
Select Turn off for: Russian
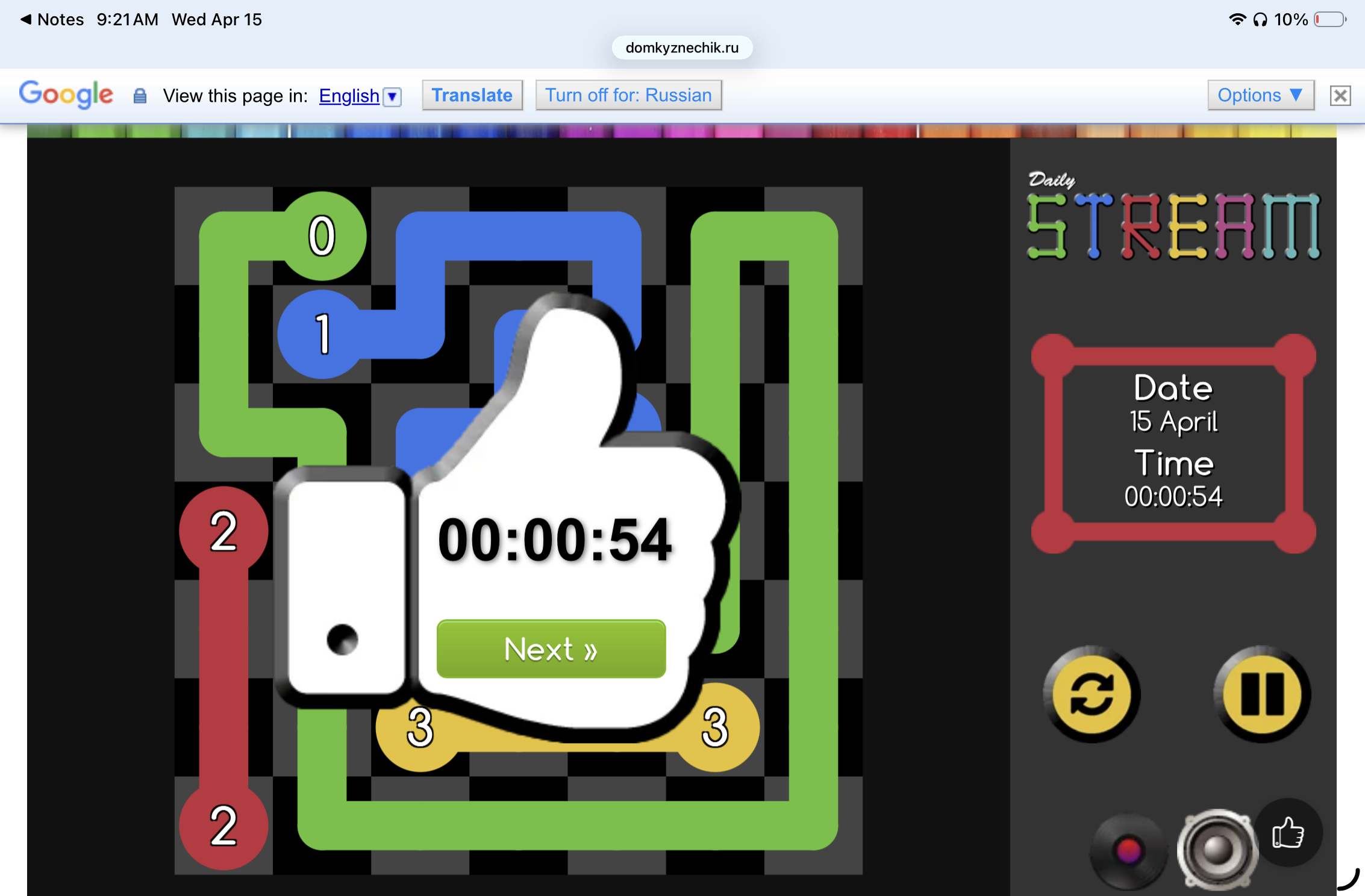(628, 95)
